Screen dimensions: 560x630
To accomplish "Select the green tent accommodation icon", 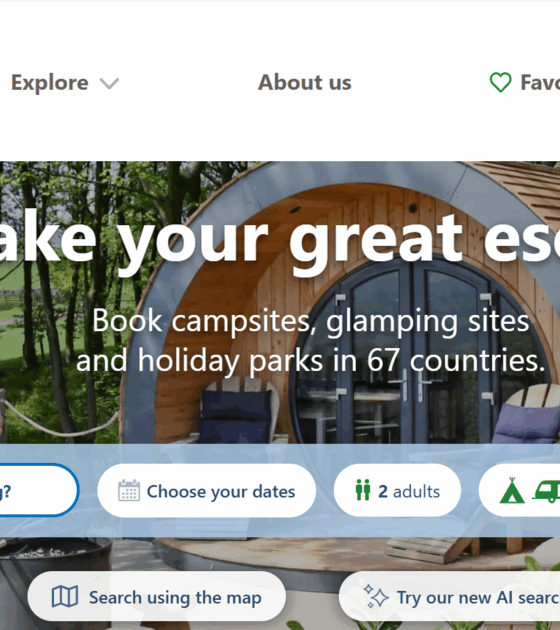I will click(x=512, y=491).
